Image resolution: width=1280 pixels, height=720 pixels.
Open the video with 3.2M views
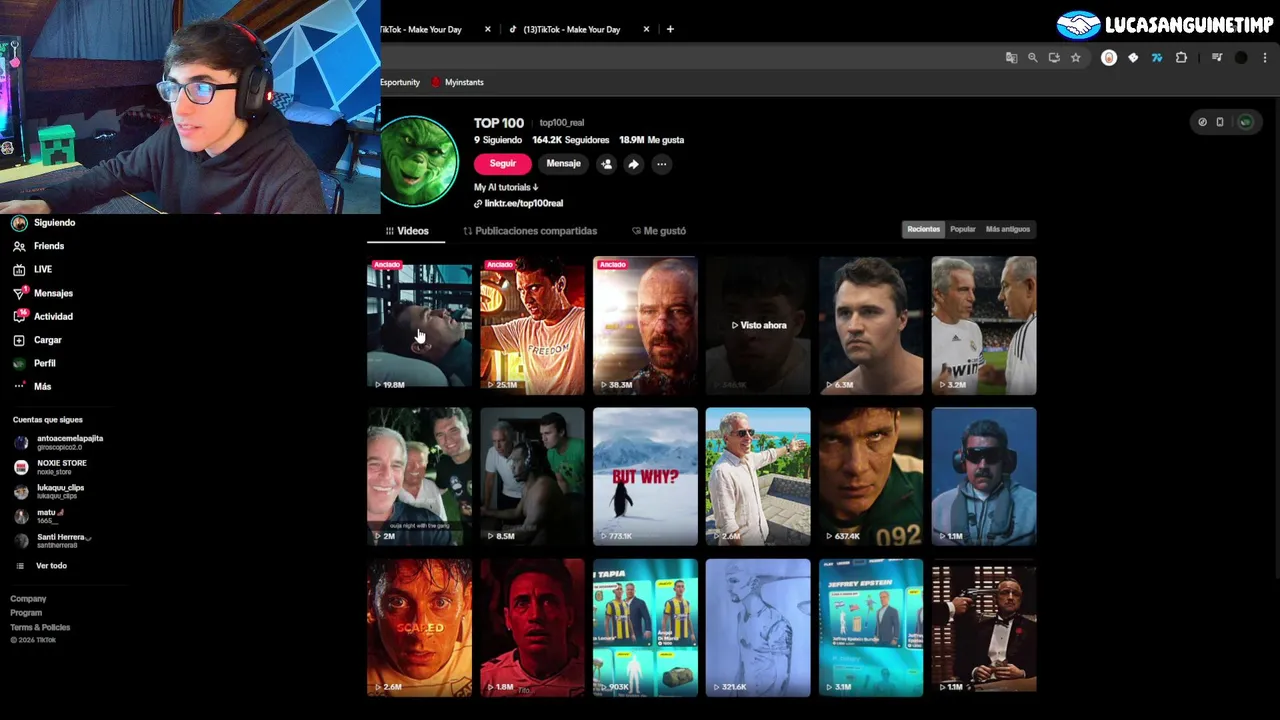coord(984,325)
